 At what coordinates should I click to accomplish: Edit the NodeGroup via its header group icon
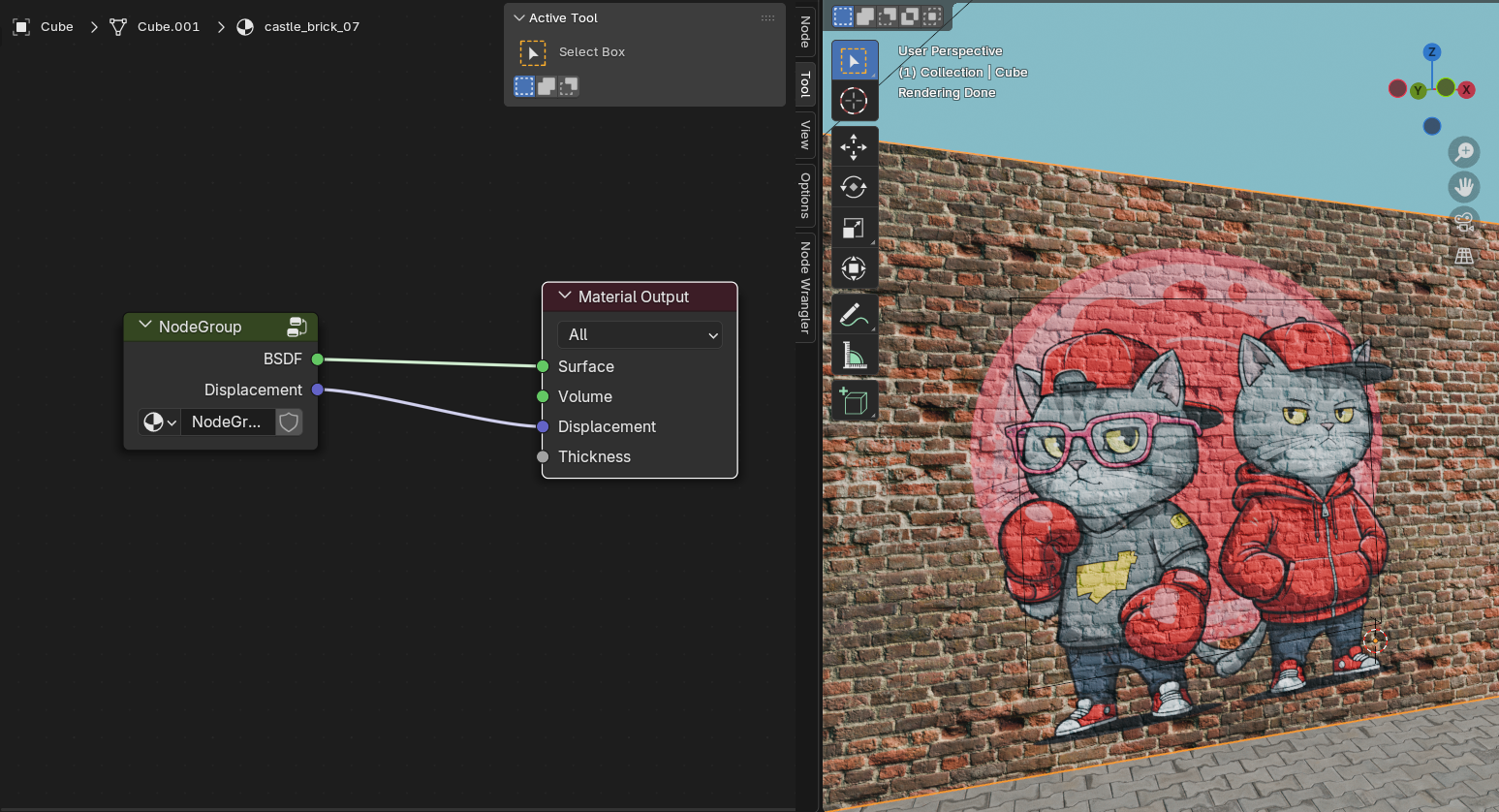click(297, 328)
